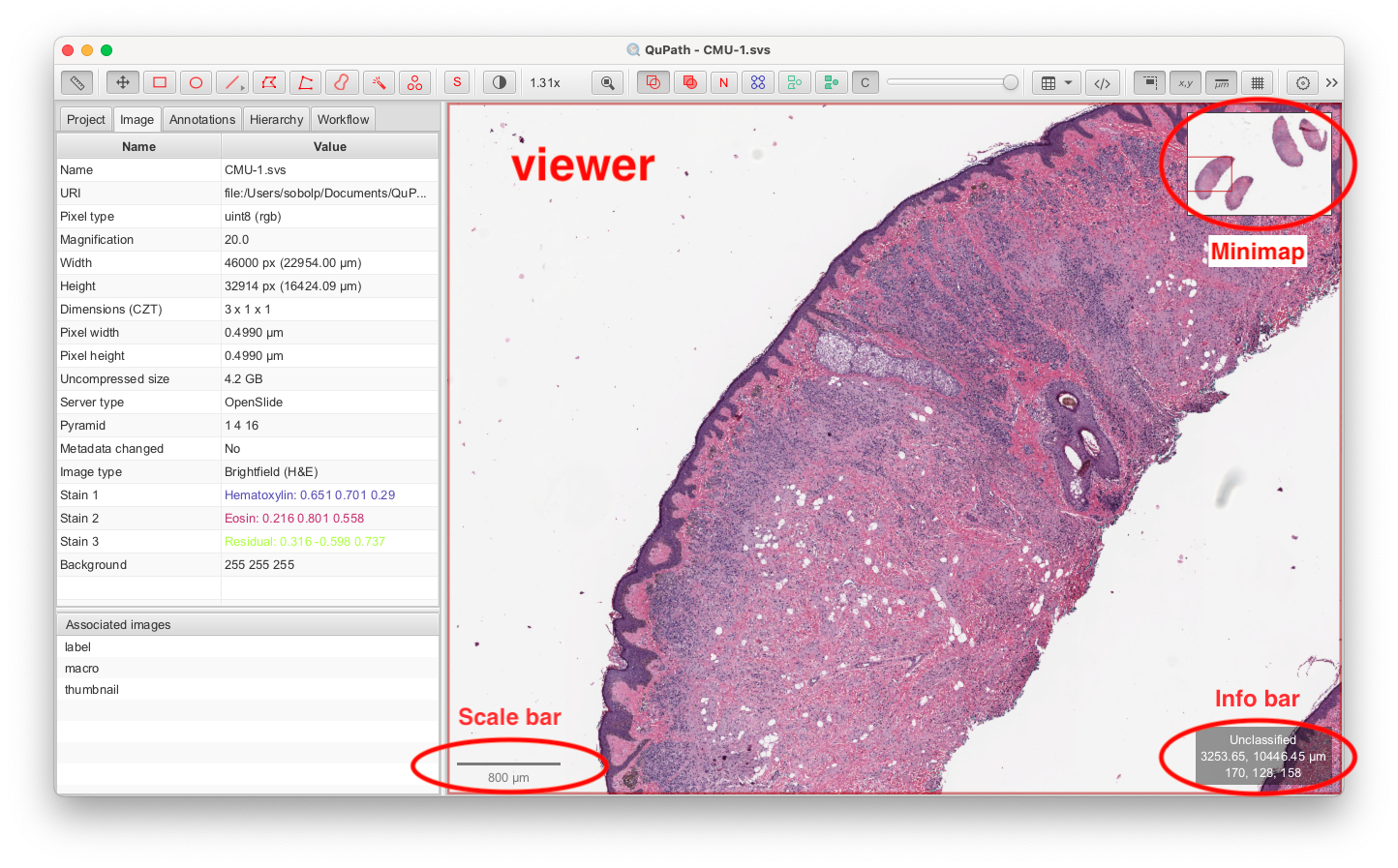The image size is (1398, 868).
Task: Select the Rectangle annotation tool
Action: [x=159, y=82]
